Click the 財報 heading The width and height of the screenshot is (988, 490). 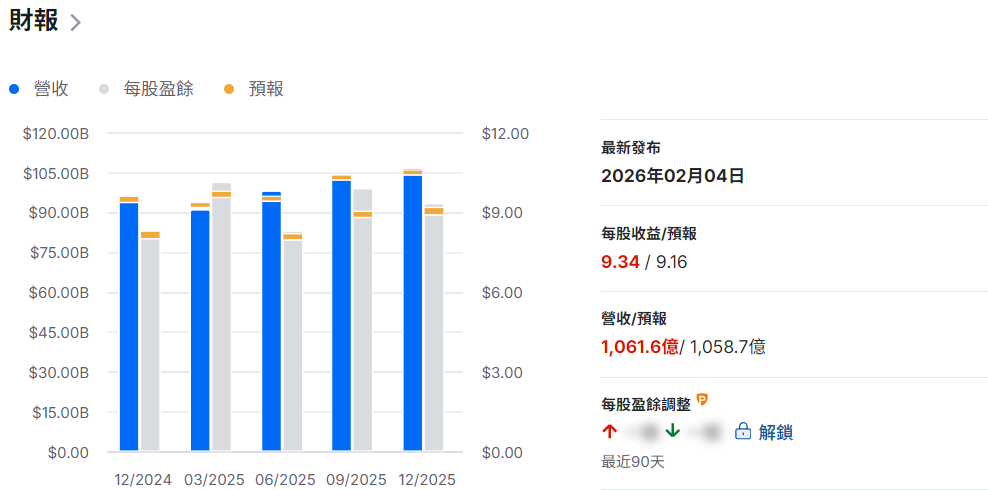[x=33, y=21]
